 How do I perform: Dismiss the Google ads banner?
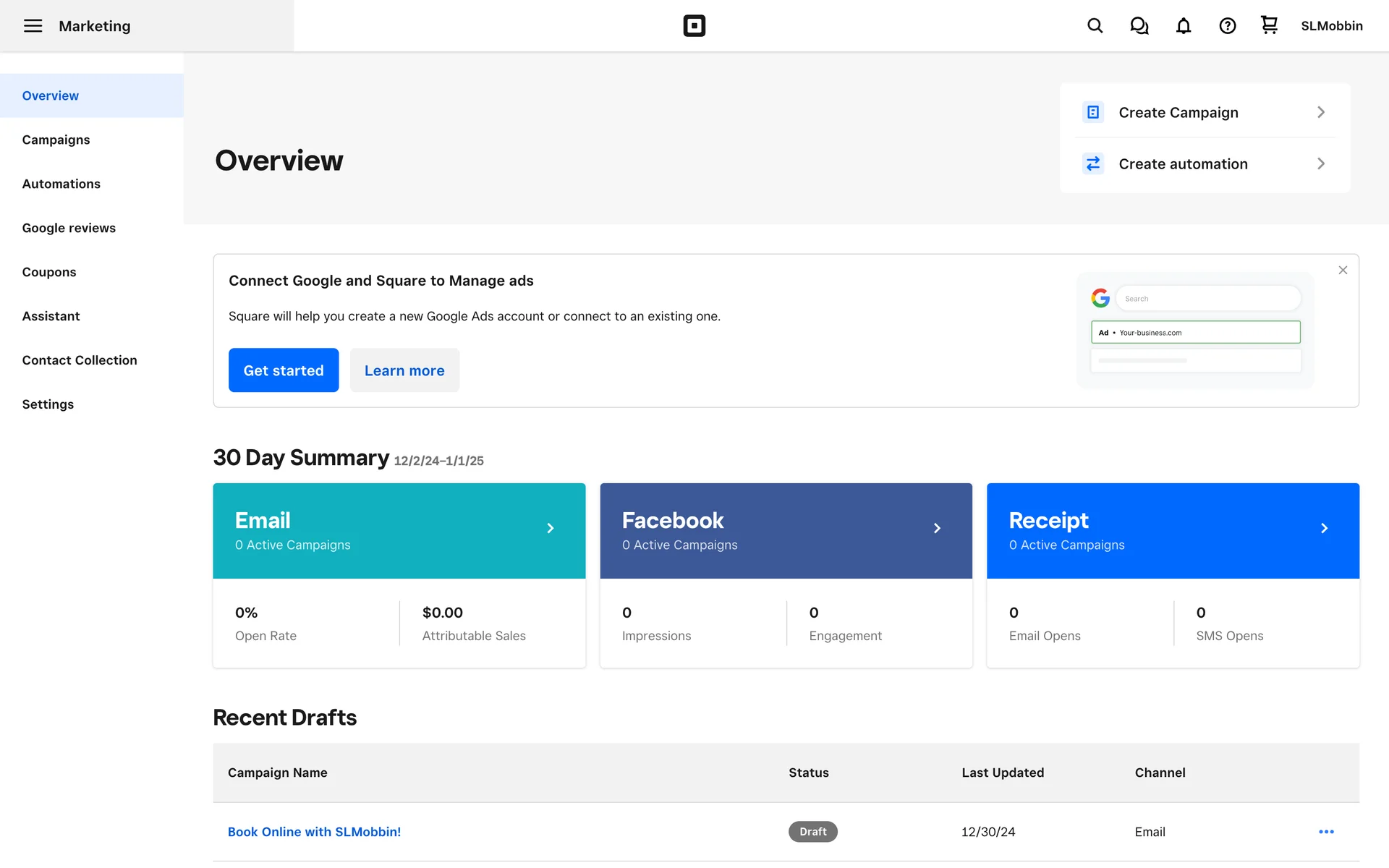tap(1343, 270)
